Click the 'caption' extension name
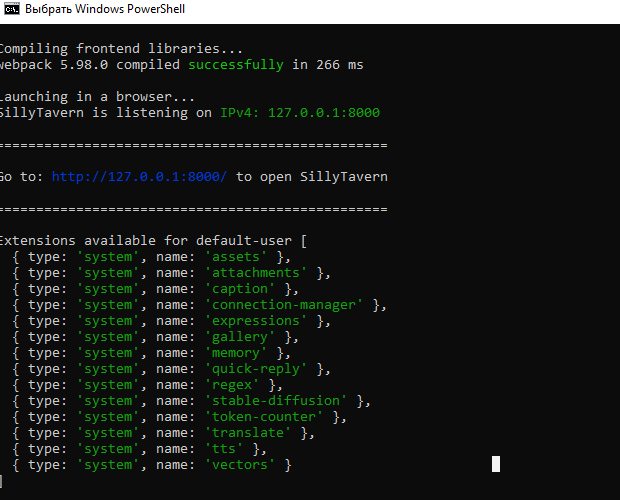This screenshot has height=500, width=620. pos(240,289)
